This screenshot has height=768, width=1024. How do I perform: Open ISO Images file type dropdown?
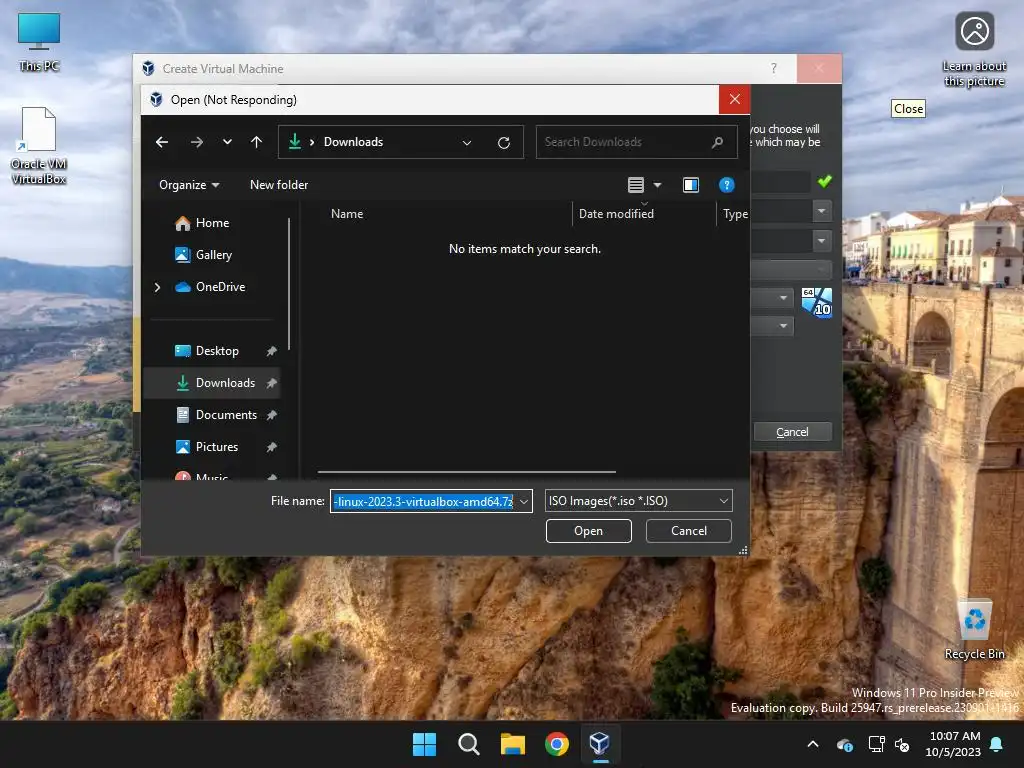click(x=638, y=501)
